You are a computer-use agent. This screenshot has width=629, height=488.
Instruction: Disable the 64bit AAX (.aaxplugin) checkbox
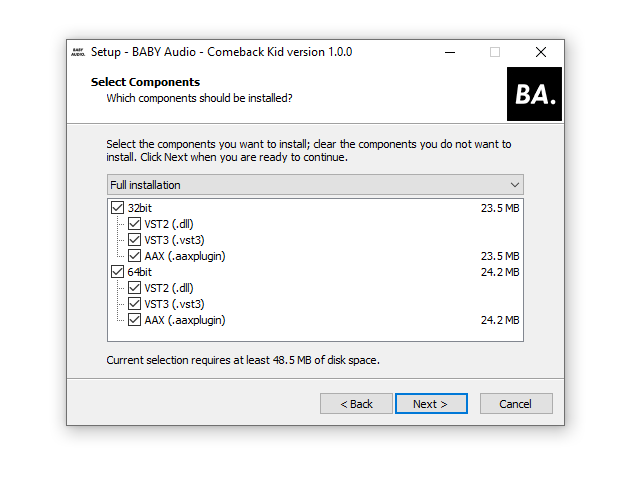coord(134,320)
